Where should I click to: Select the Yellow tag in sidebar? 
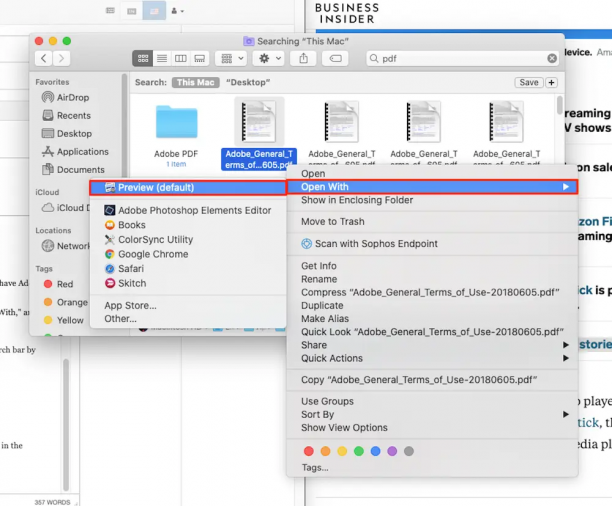64,320
